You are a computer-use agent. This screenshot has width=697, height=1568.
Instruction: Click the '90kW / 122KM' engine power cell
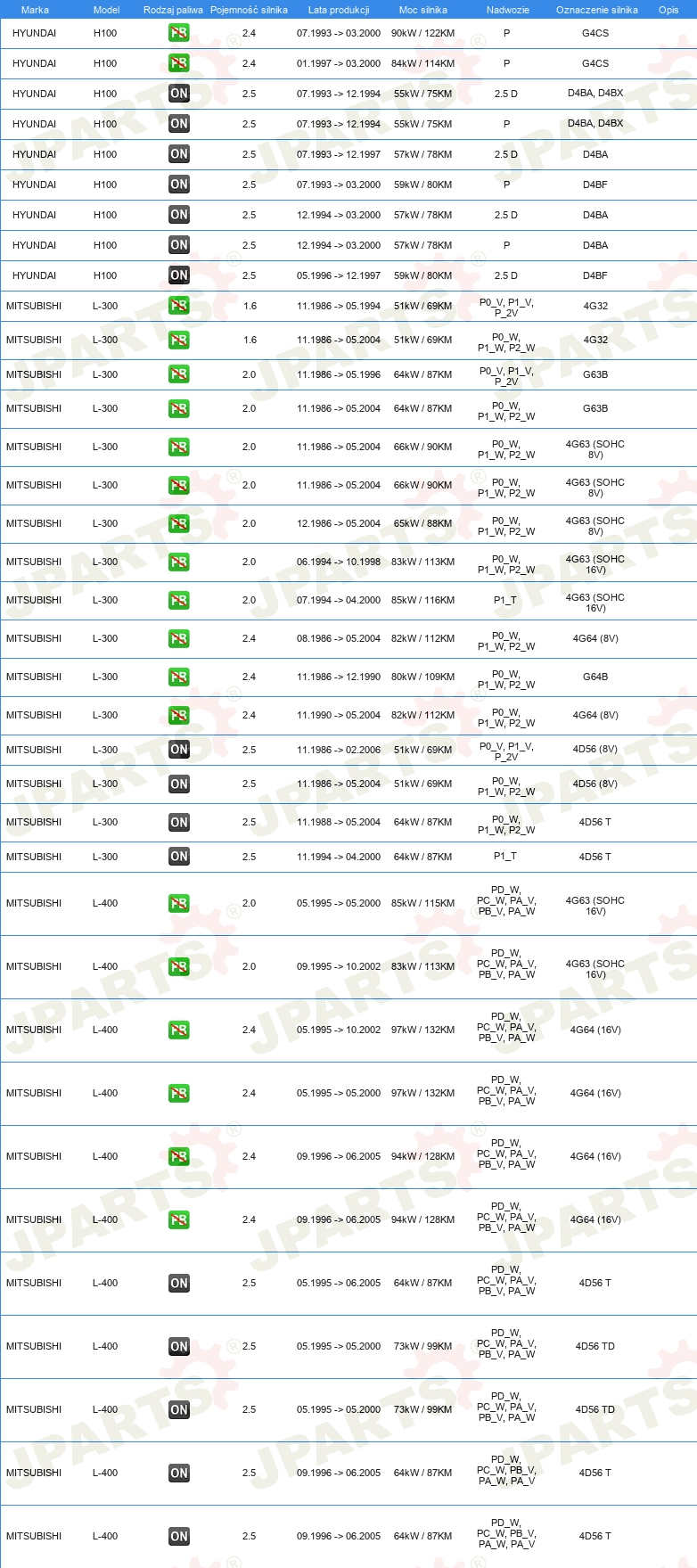point(422,33)
